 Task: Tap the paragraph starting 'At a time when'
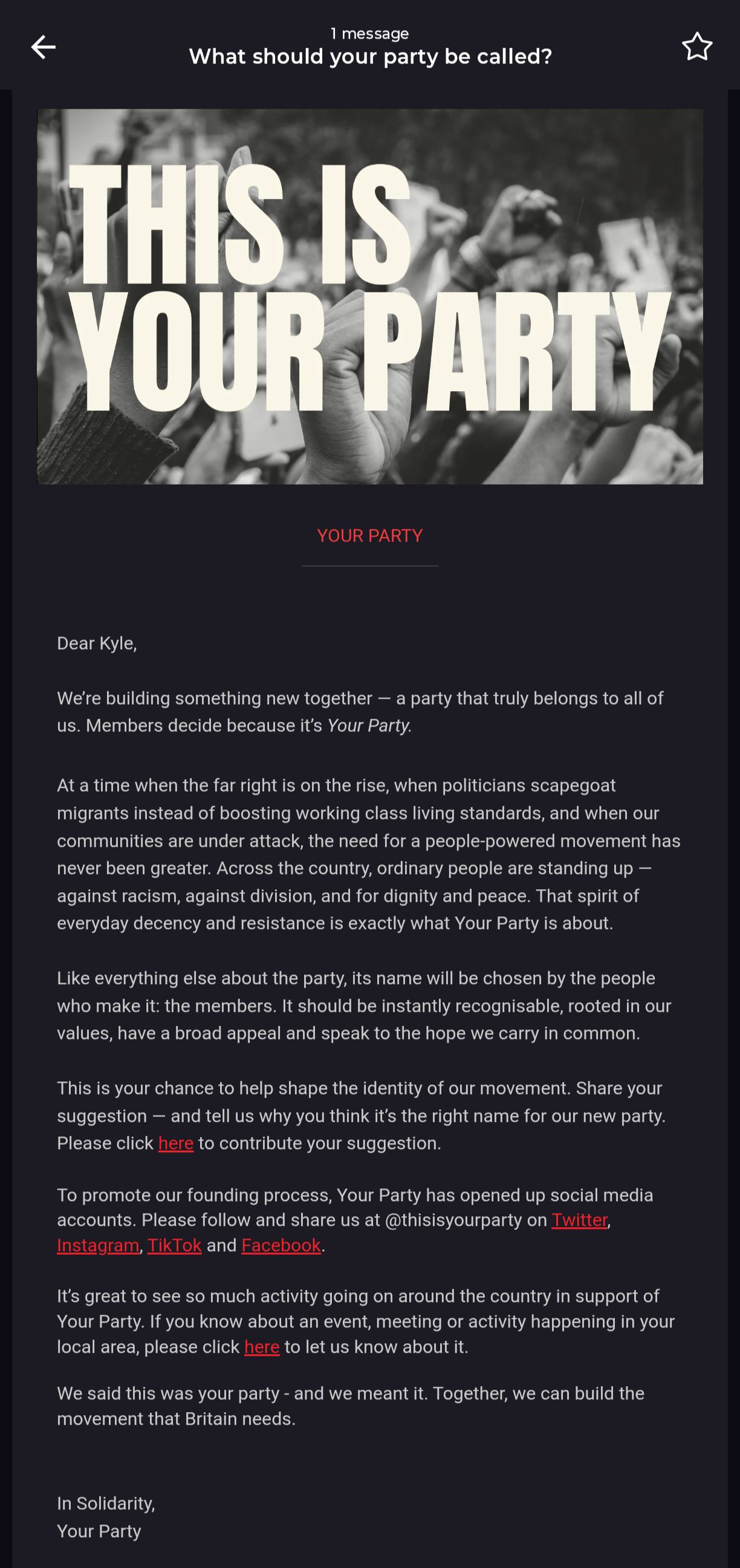369,854
